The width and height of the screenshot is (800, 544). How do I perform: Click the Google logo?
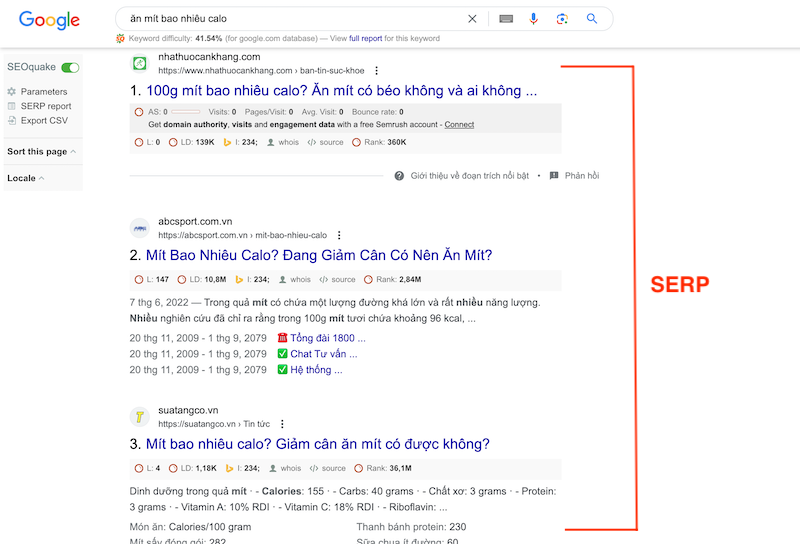(49, 19)
